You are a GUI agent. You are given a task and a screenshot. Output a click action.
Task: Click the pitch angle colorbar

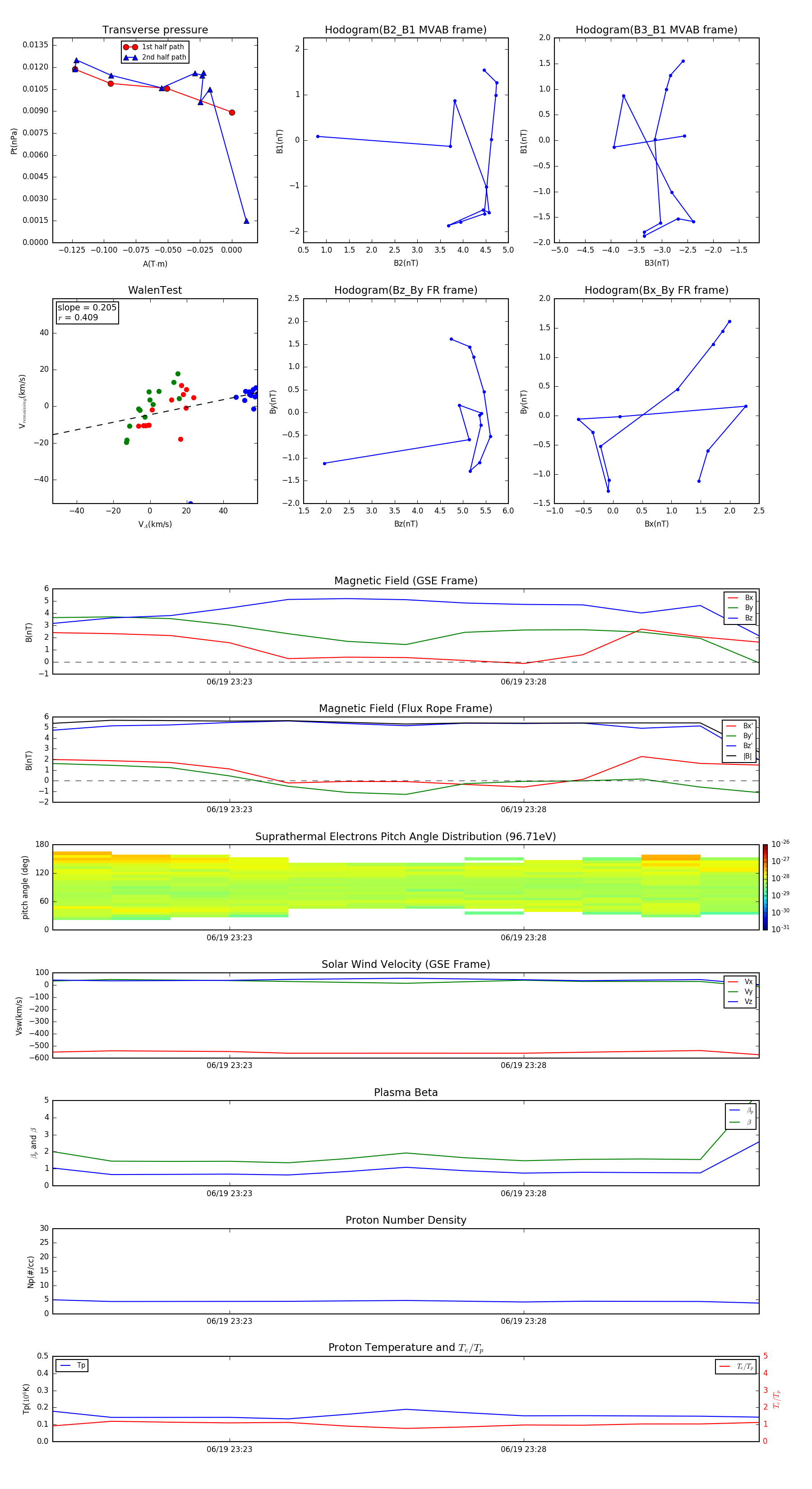pyautogui.click(x=765, y=887)
